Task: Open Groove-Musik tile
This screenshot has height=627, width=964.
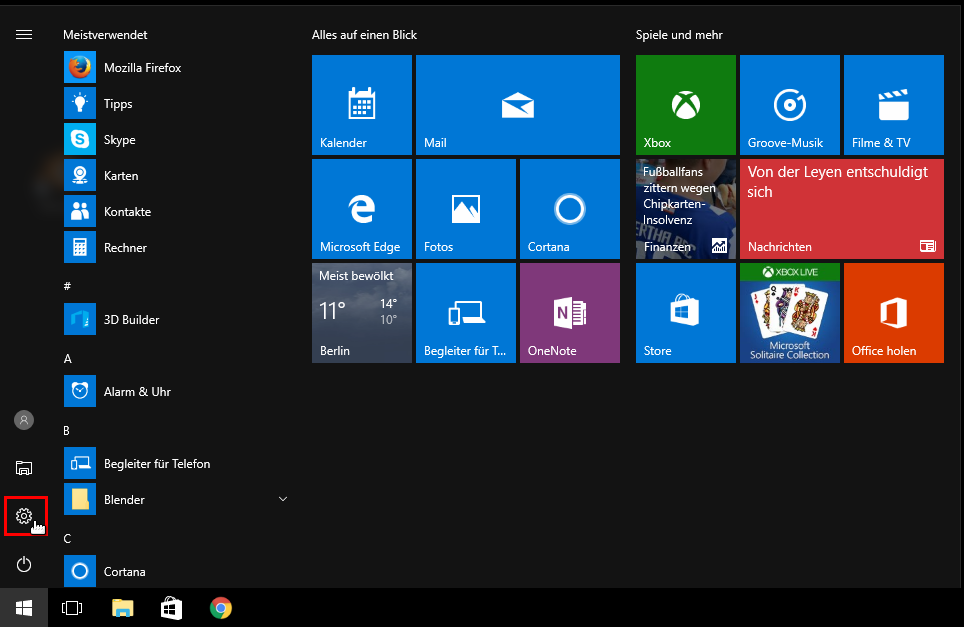Action: 789,104
